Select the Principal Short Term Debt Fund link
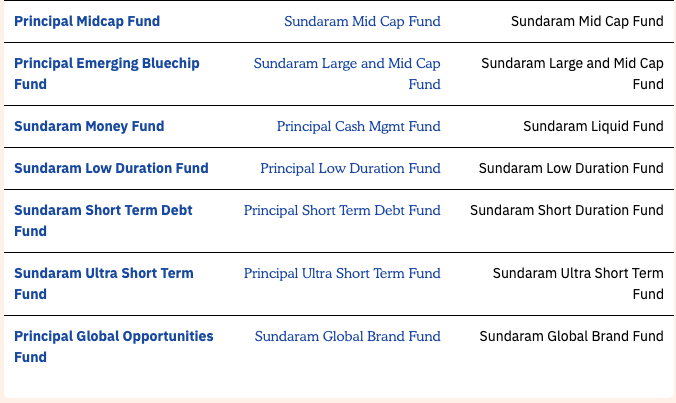Viewport: 676px width, 403px height. pos(342,210)
